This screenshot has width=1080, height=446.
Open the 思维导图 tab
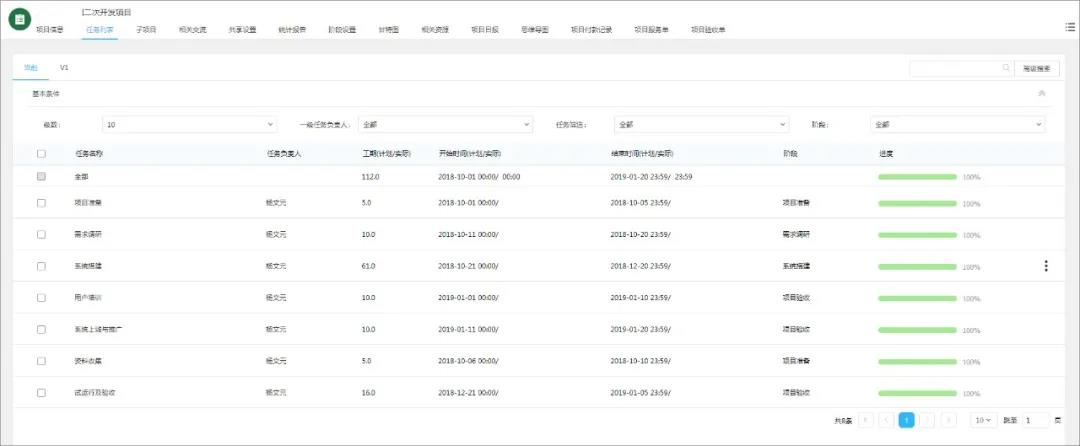coord(535,30)
